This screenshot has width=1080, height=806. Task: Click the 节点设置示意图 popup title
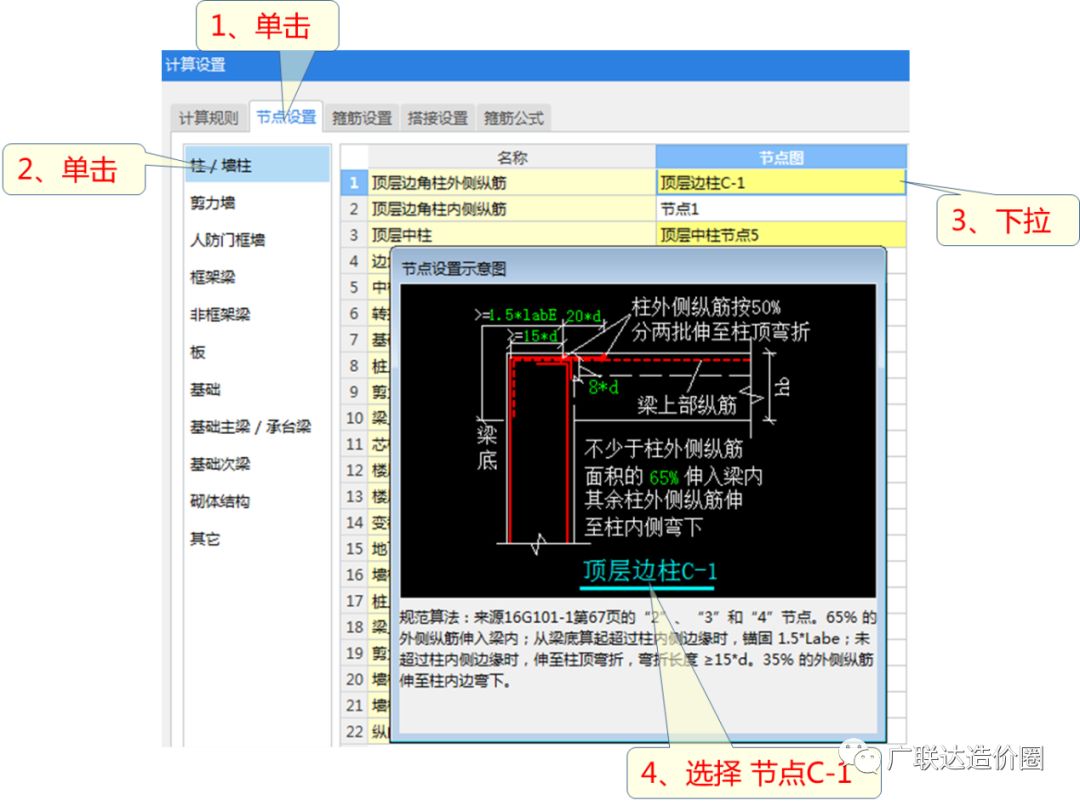coord(453,269)
